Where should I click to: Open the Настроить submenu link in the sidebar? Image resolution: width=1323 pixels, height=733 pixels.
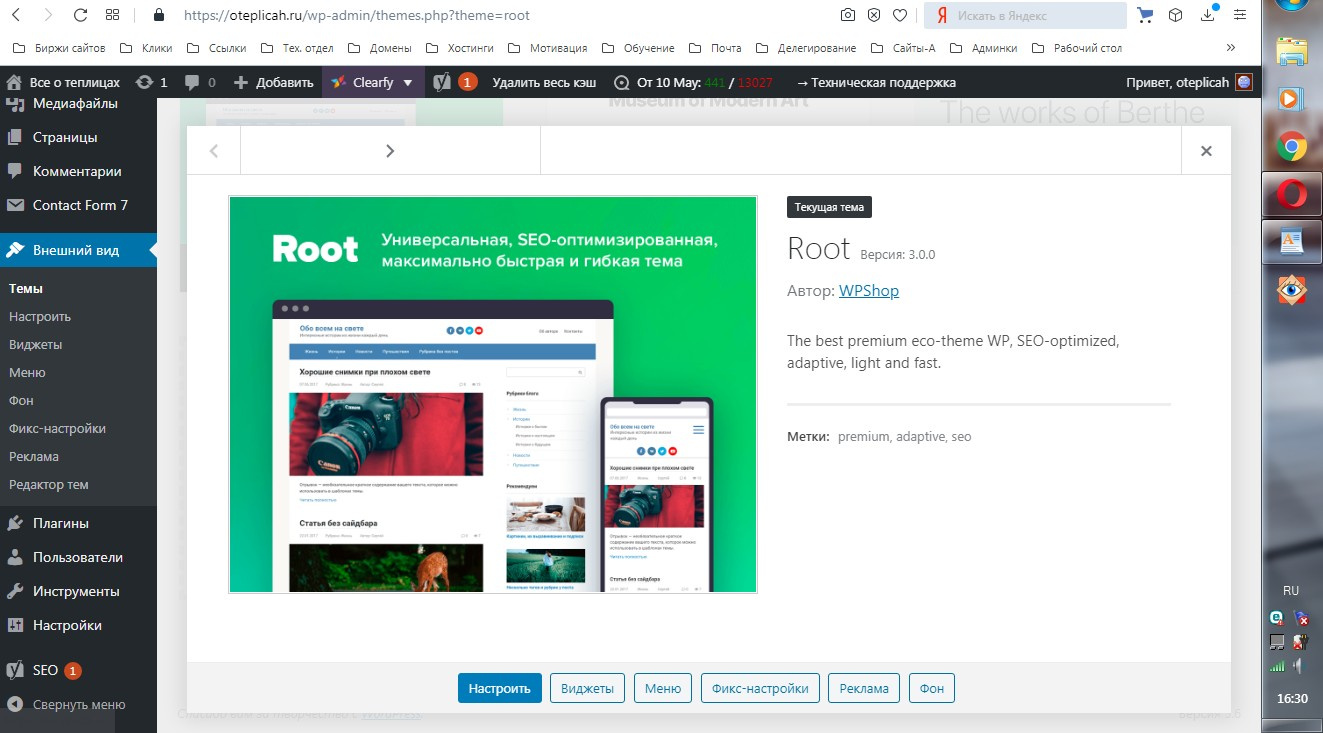(40, 316)
